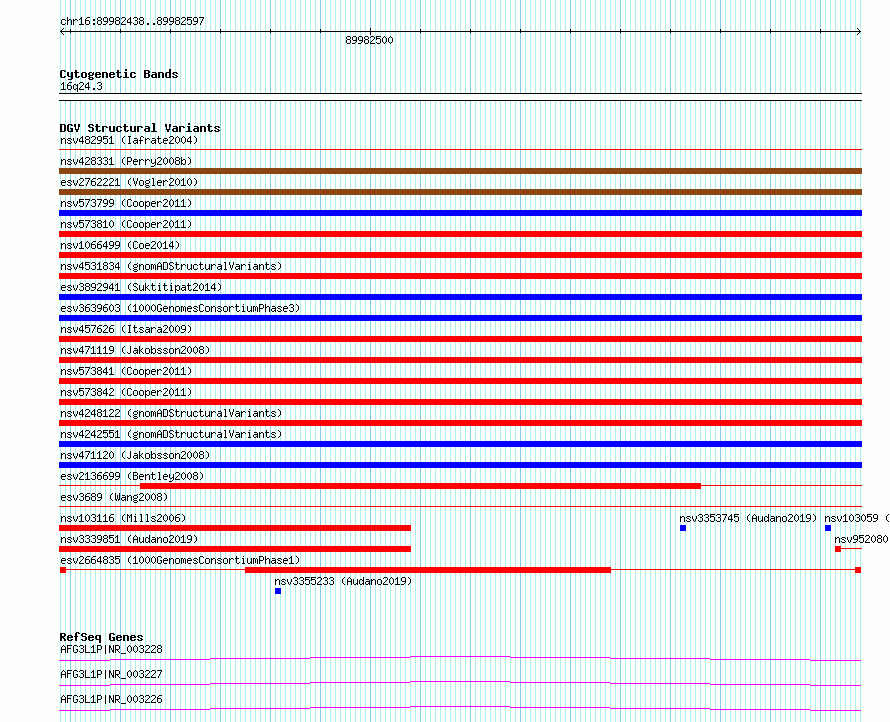Viewport: 890px width, 722px height.
Task: Click the 16q24.3 band label
Action: point(81,86)
